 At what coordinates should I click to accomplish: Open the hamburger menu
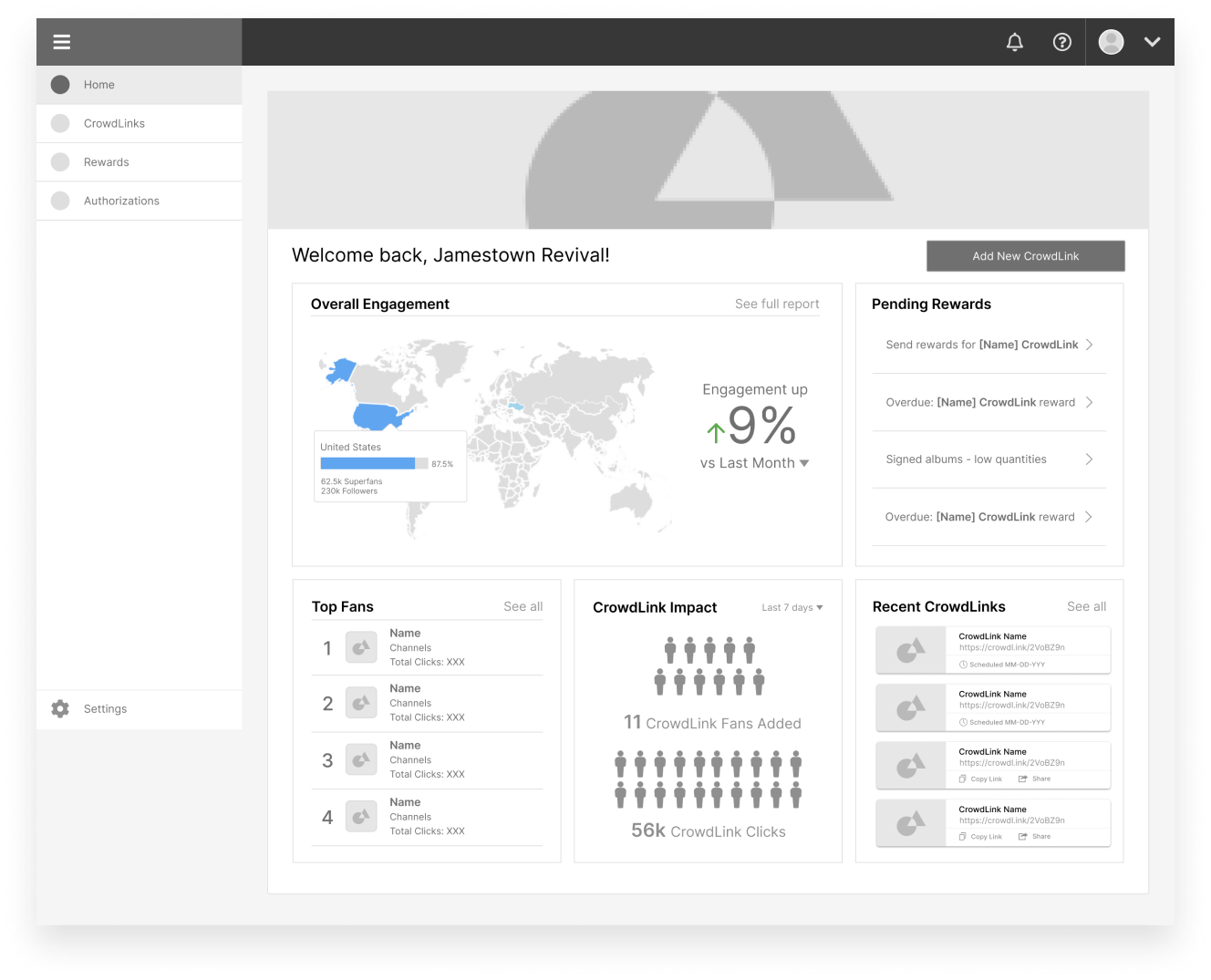pyautogui.click(x=62, y=42)
